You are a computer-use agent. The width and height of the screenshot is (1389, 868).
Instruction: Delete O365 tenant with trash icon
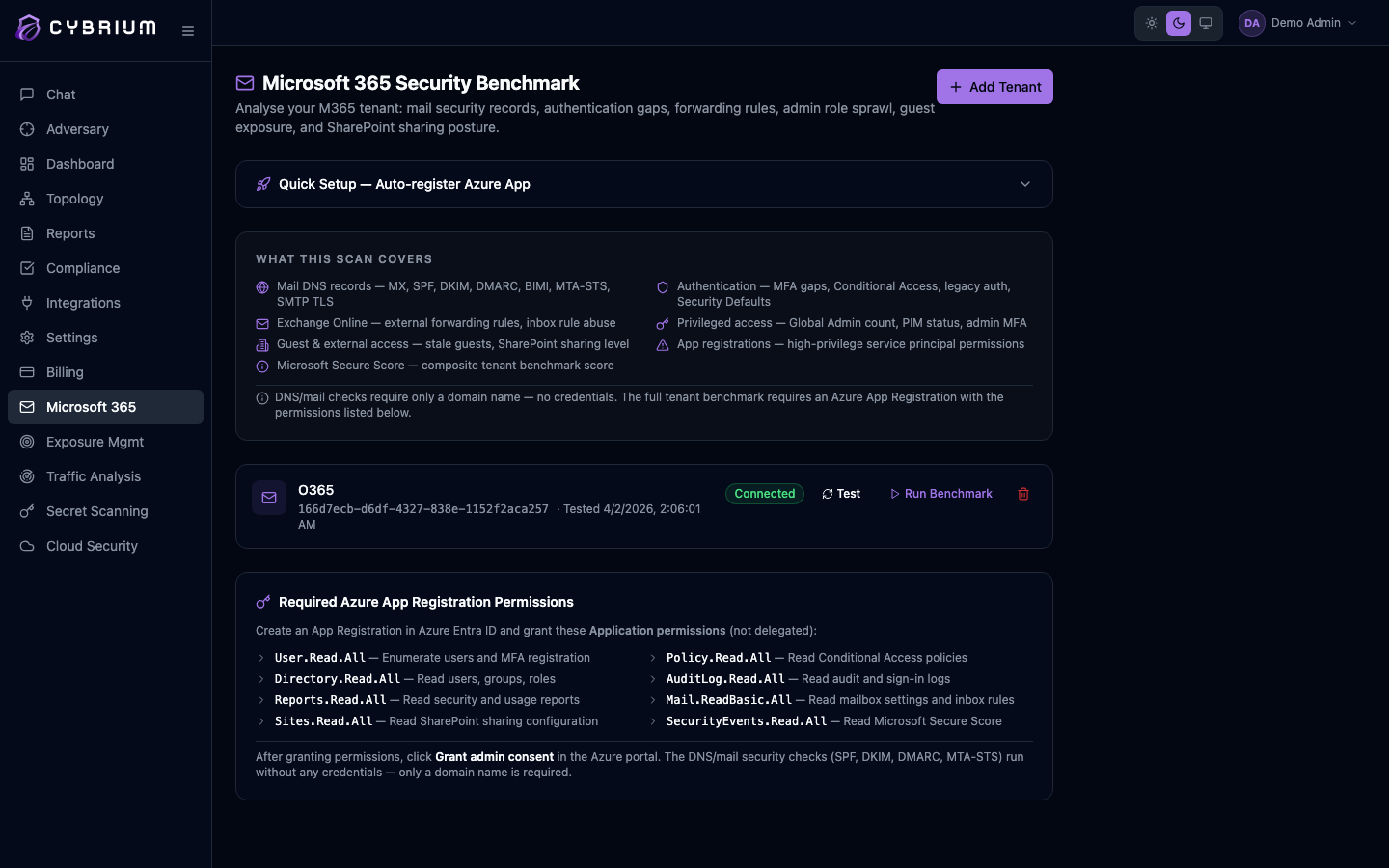[1023, 494]
